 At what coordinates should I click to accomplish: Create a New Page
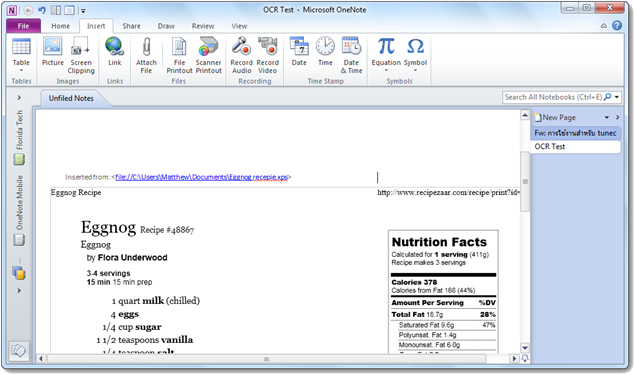pos(555,118)
